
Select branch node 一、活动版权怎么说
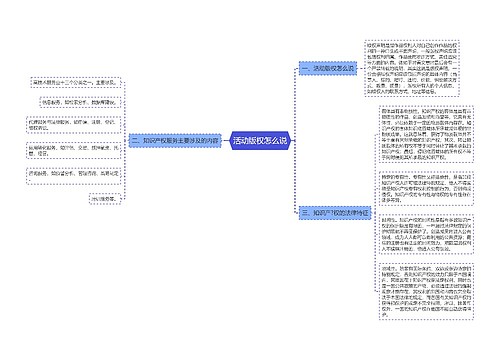click(x=328, y=68)
